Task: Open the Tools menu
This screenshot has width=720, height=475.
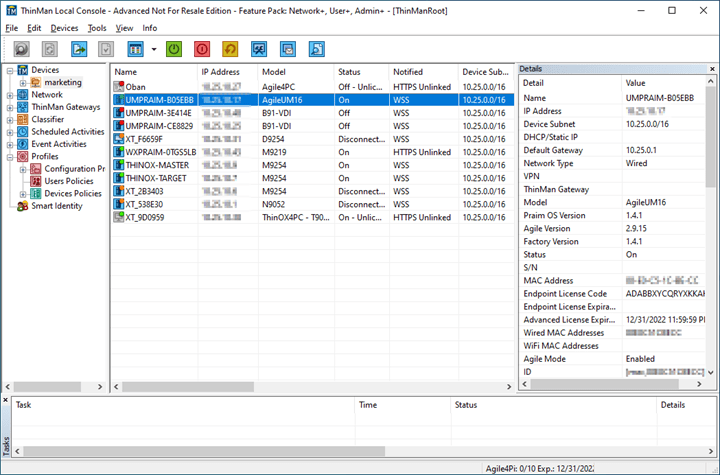Action: pos(97,28)
